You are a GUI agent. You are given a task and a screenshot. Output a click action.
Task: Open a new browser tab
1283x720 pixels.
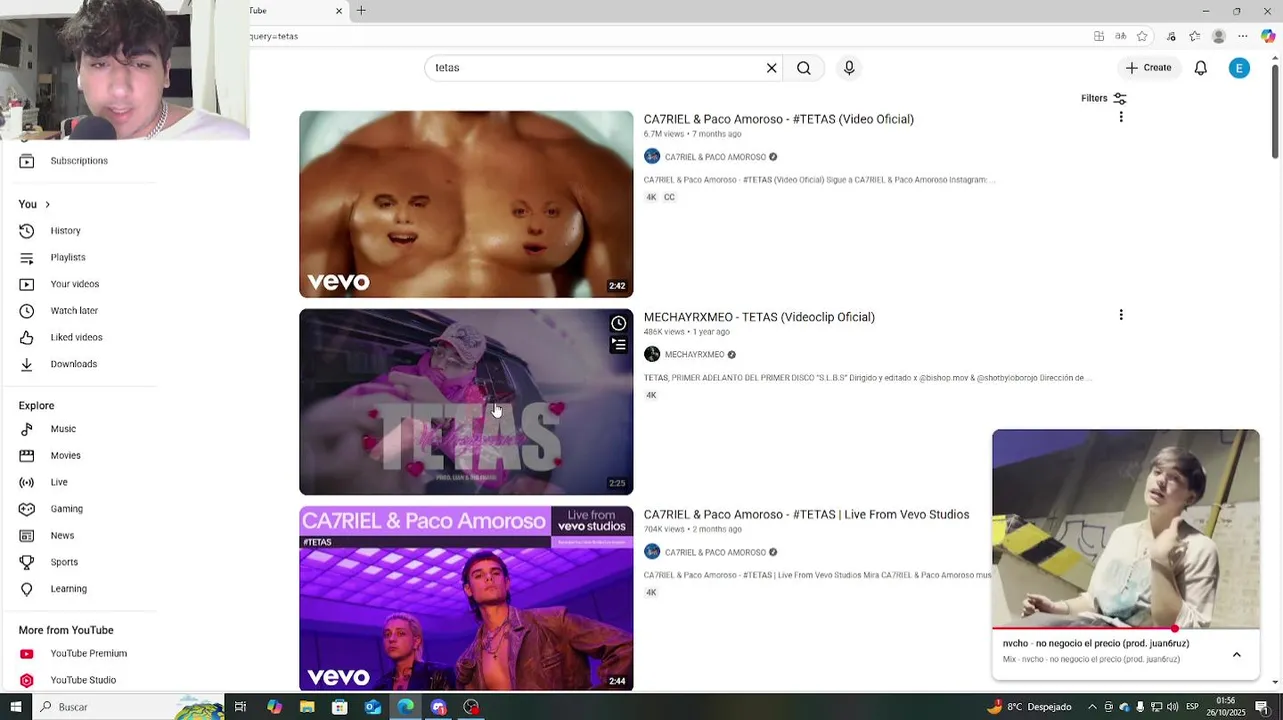coord(361,11)
